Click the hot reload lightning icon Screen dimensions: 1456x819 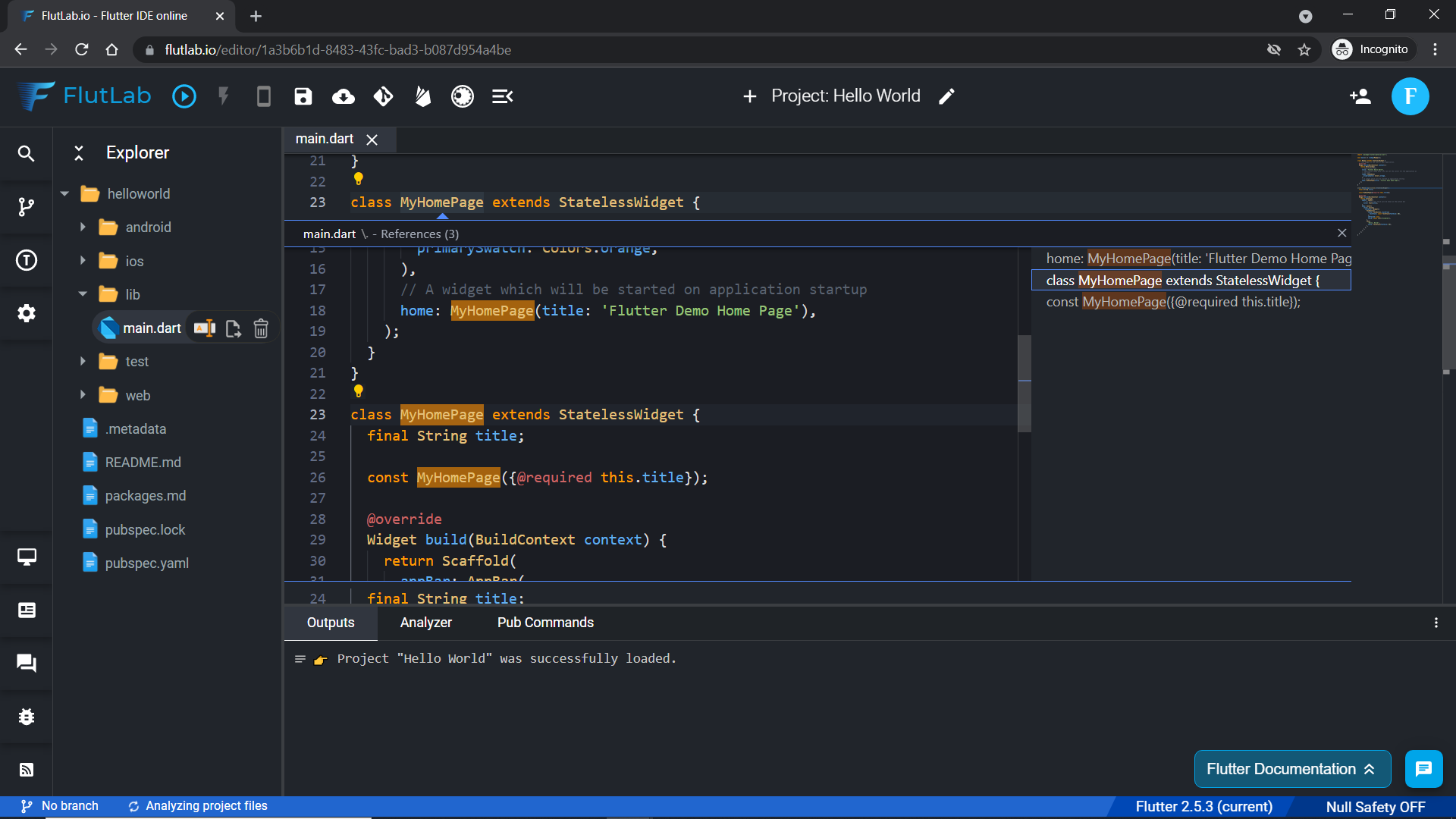(x=224, y=96)
